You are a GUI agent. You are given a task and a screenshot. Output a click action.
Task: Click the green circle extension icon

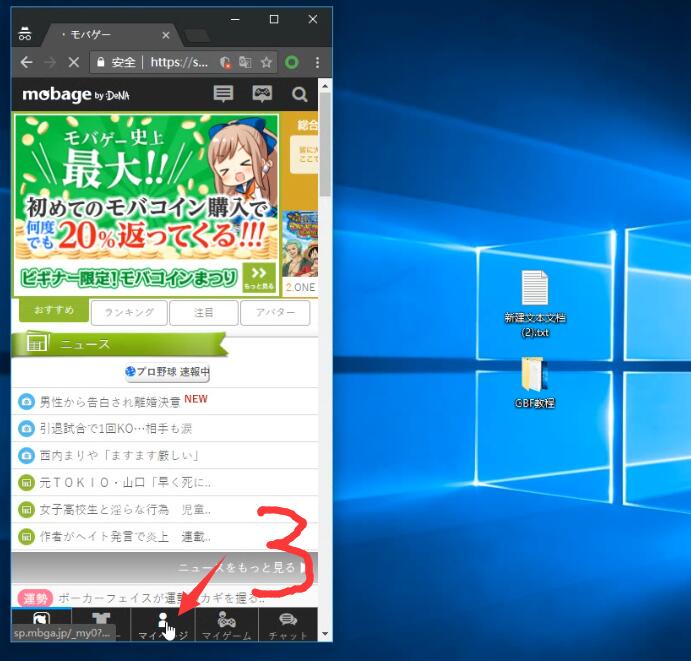pyautogui.click(x=291, y=63)
